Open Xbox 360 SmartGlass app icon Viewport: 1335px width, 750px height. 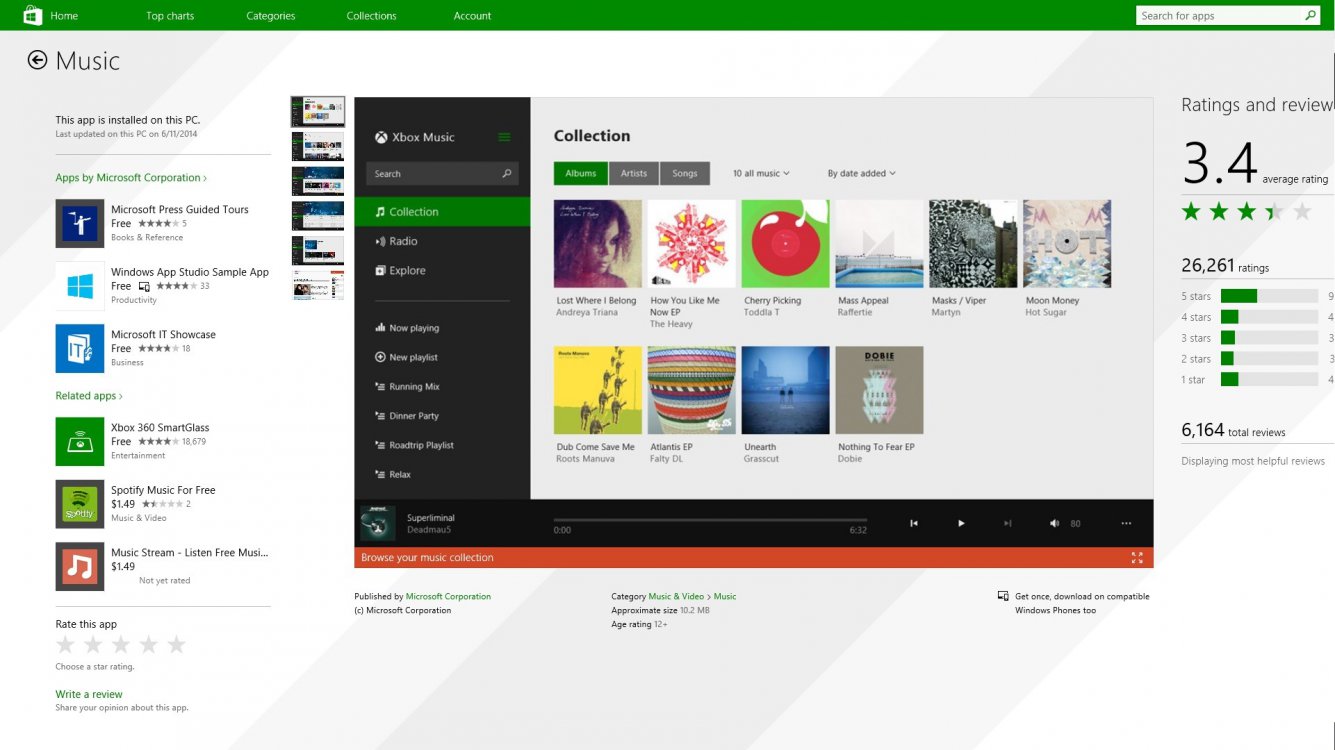[80, 441]
